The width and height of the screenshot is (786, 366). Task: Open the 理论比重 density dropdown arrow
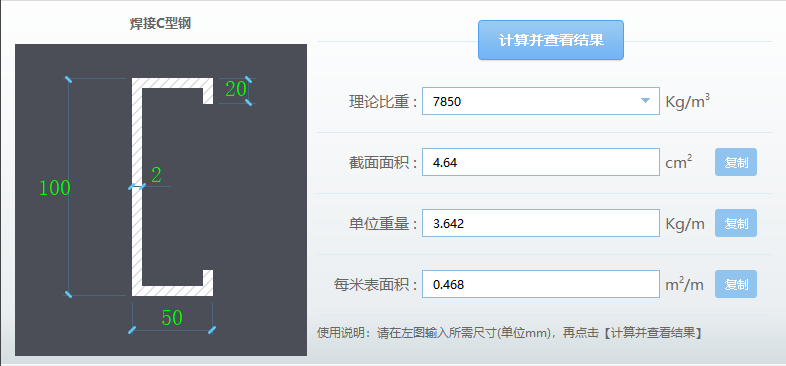(646, 101)
